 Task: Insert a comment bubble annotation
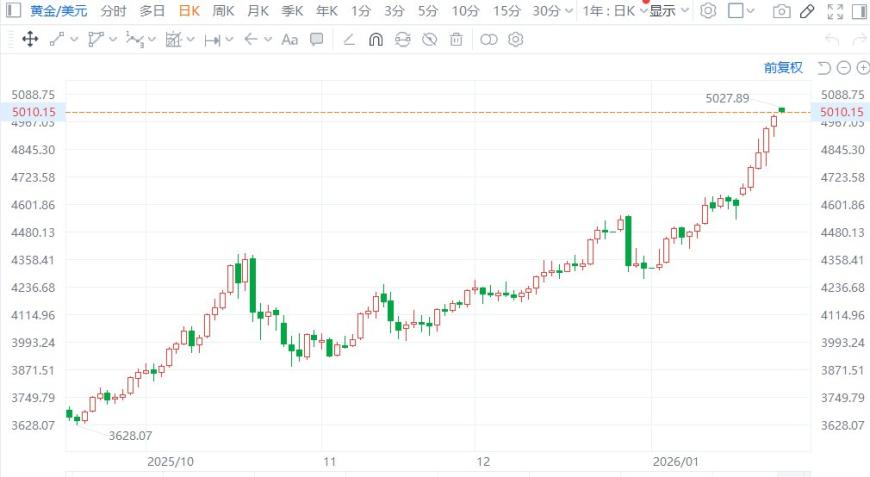(316, 40)
